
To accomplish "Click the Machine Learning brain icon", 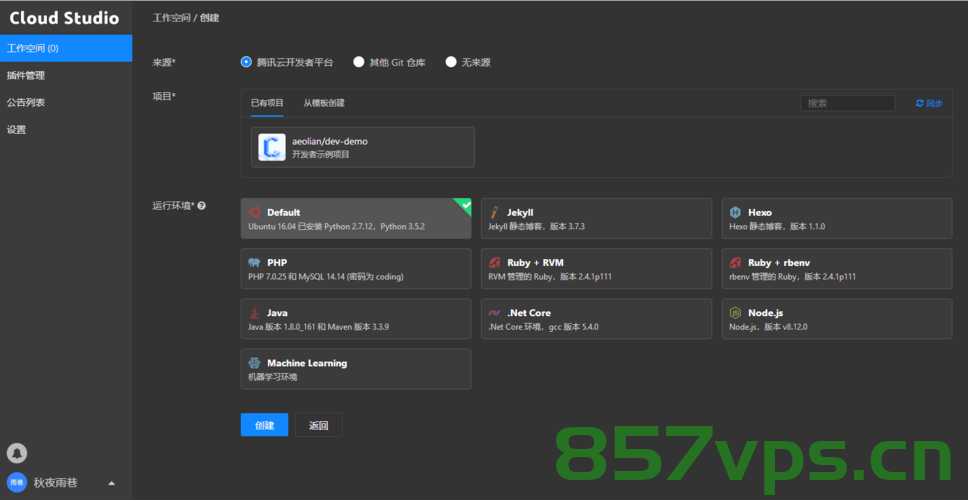I will (254, 363).
